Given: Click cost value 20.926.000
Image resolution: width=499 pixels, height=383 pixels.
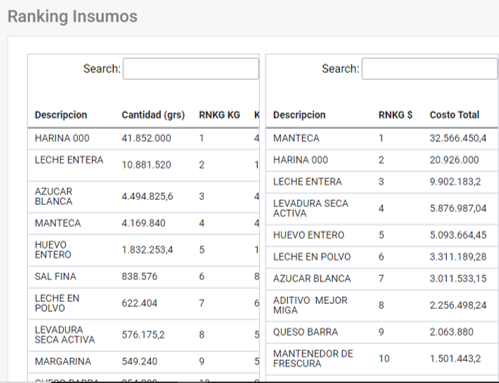Looking at the screenshot, I should tap(454, 160).
